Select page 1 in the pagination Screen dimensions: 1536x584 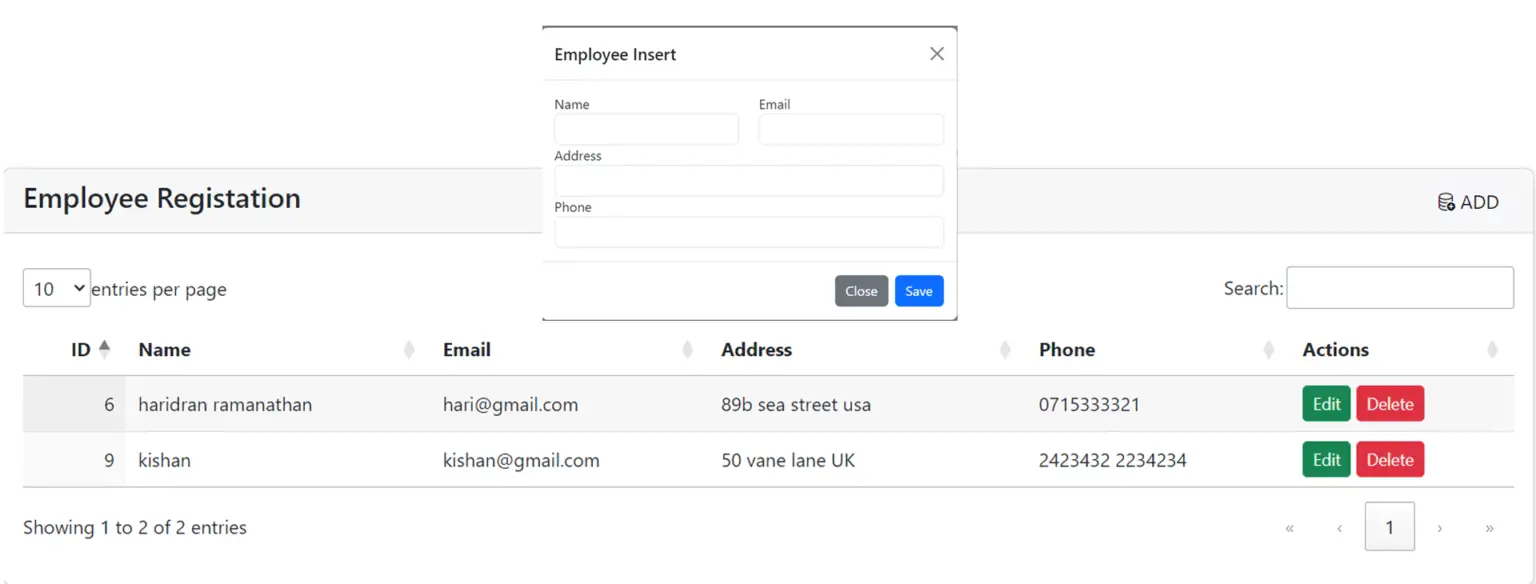1389,527
